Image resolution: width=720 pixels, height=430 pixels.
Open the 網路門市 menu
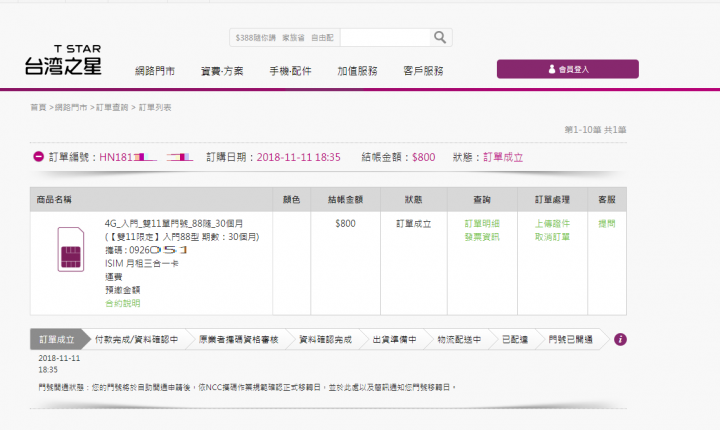pos(155,71)
